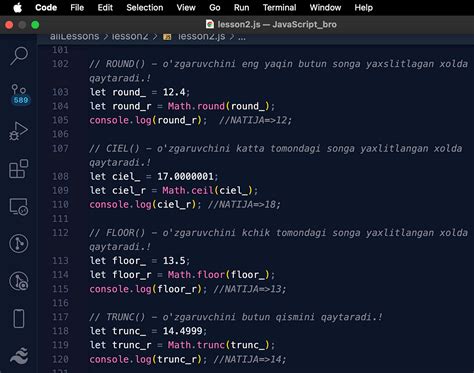The height and width of the screenshot is (373, 474).
Task: Click line number 118 in gutter
Action: point(60,331)
